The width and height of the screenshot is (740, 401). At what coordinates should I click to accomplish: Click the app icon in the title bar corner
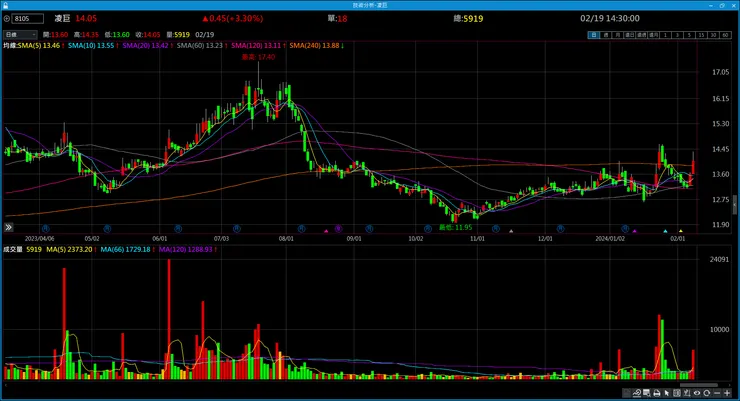coord(5,5)
